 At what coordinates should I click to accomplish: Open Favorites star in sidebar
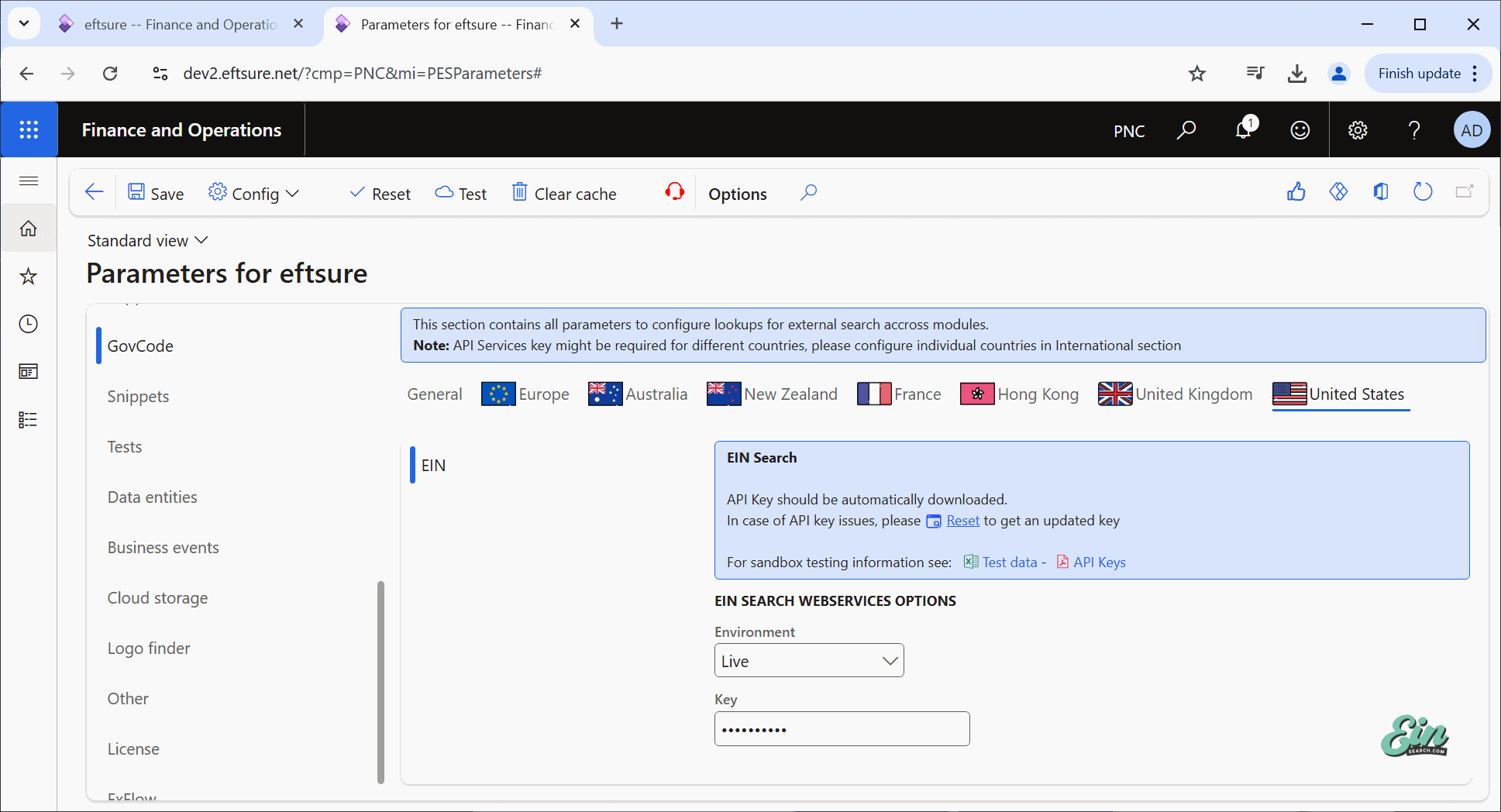click(x=29, y=277)
